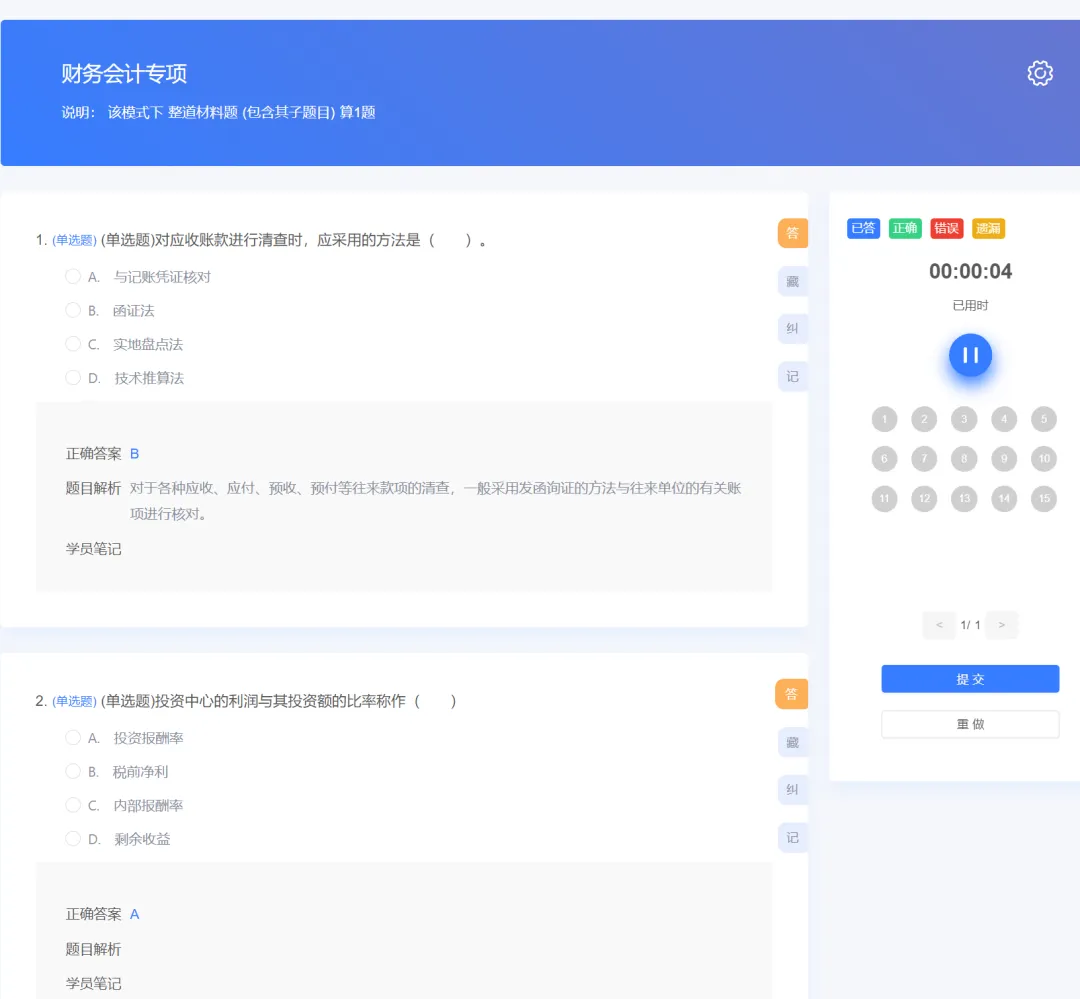The width and height of the screenshot is (1080, 999).
Task: Click the 答 answer button for question 2
Action: tap(791, 694)
